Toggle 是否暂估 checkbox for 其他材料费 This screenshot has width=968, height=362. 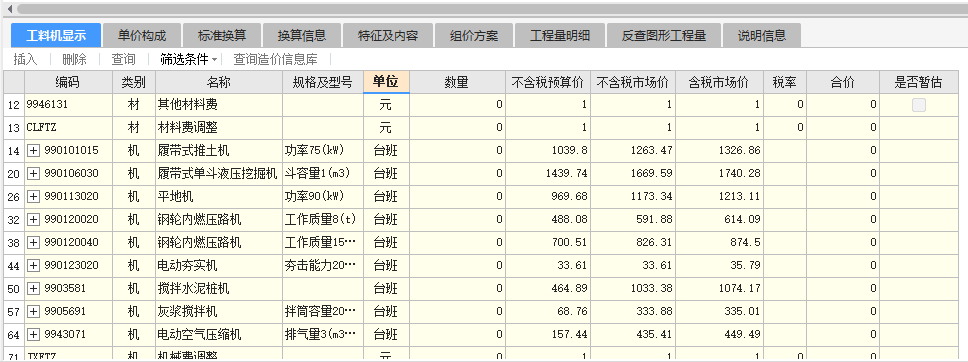point(919,106)
